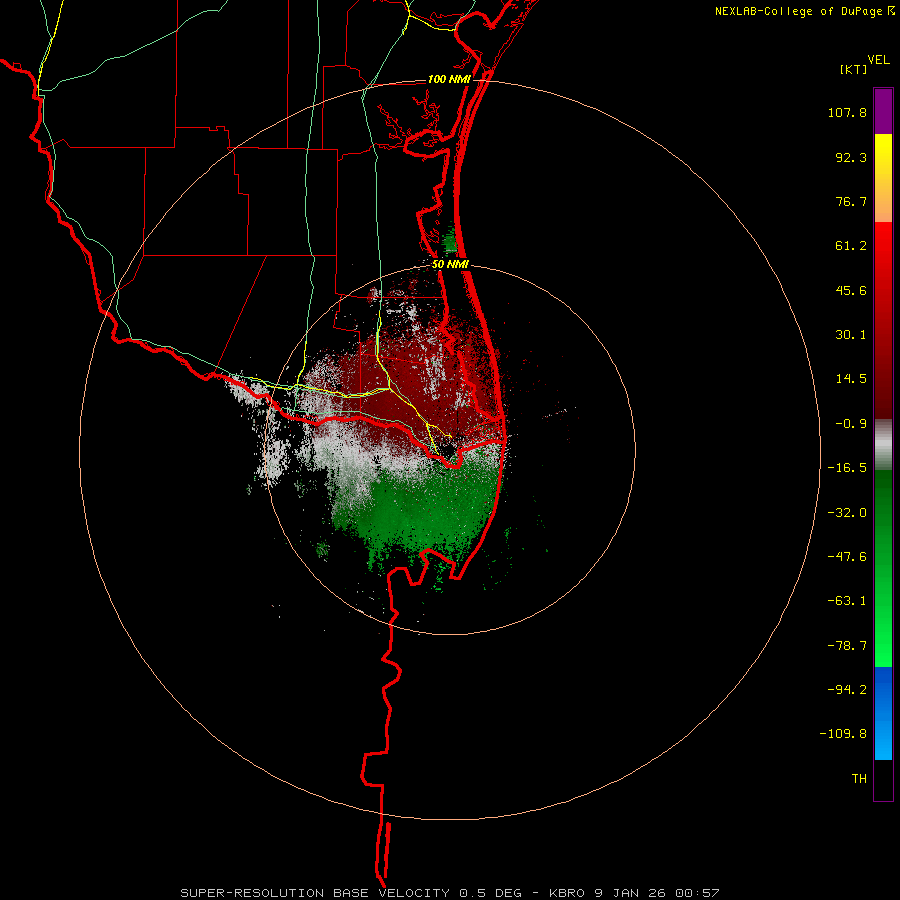This screenshot has height=900, width=900.
Task: Click the 61.2 legend value
Action: [x=851, y=246]
